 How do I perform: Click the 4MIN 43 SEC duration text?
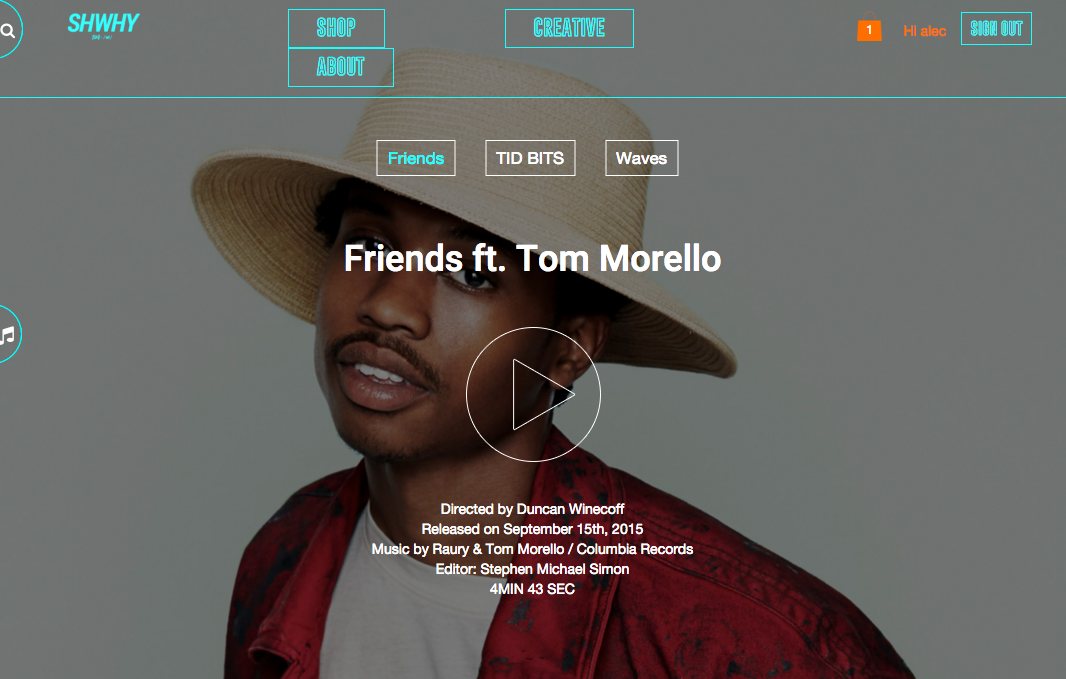pyautogui.click(x=532, y=589)
